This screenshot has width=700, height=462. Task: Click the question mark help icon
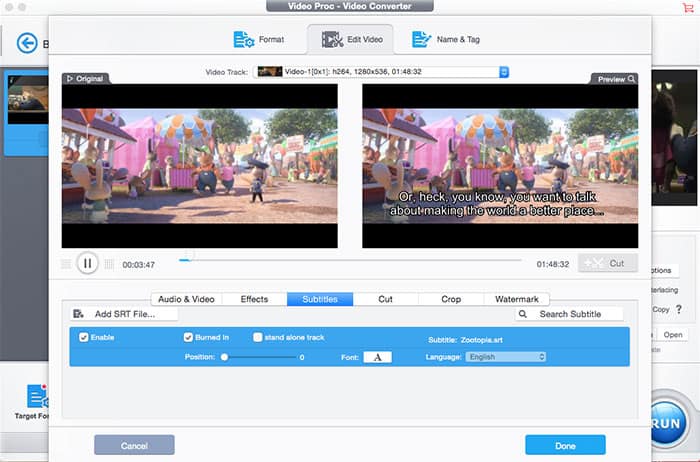coord(679,309)
